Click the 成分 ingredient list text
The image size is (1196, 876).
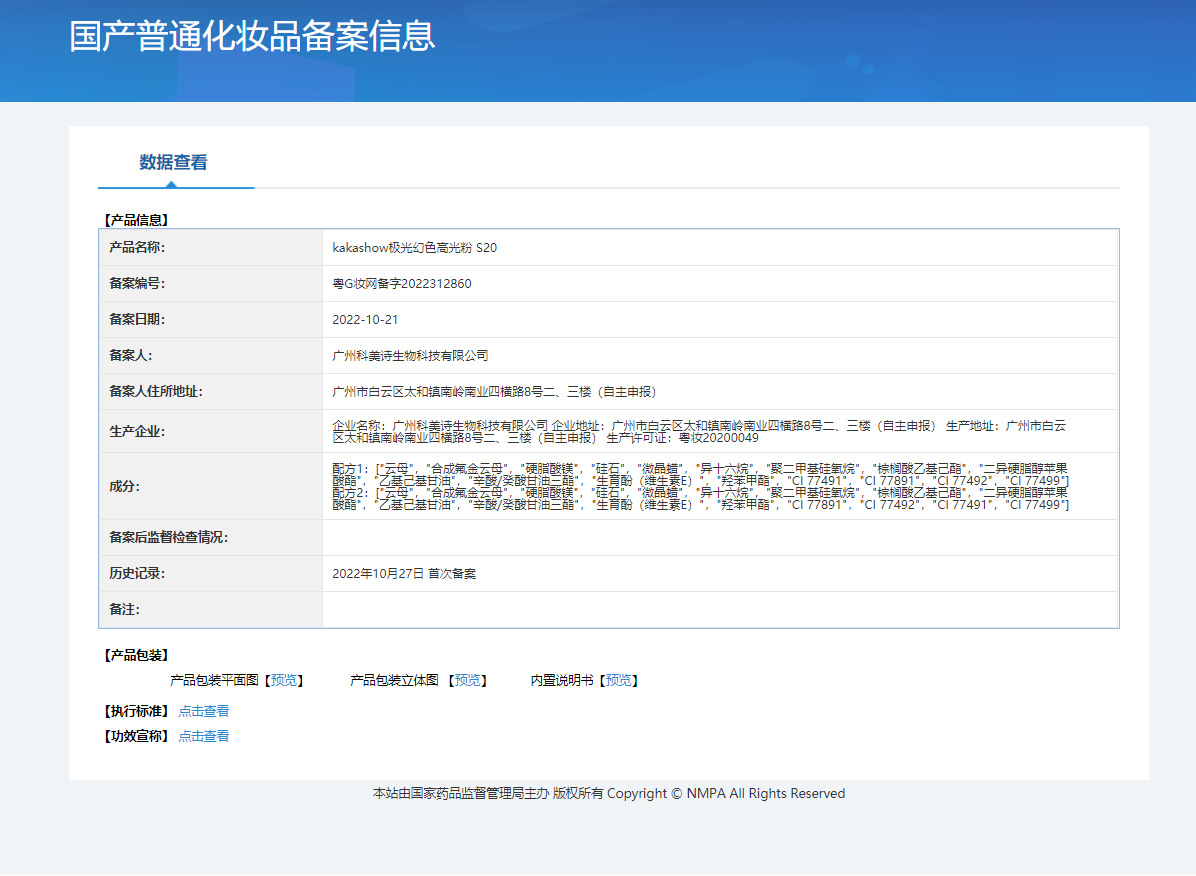point(700,487)
